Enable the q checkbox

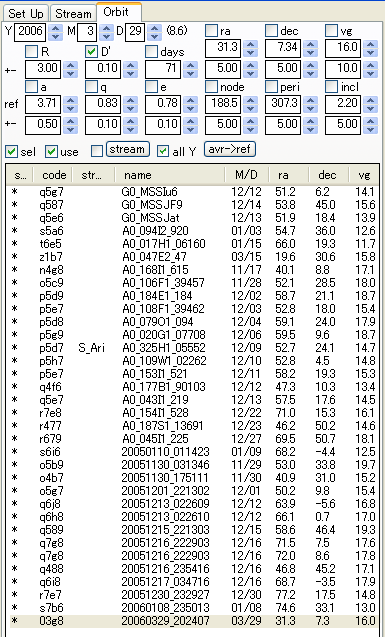point(91,87)
